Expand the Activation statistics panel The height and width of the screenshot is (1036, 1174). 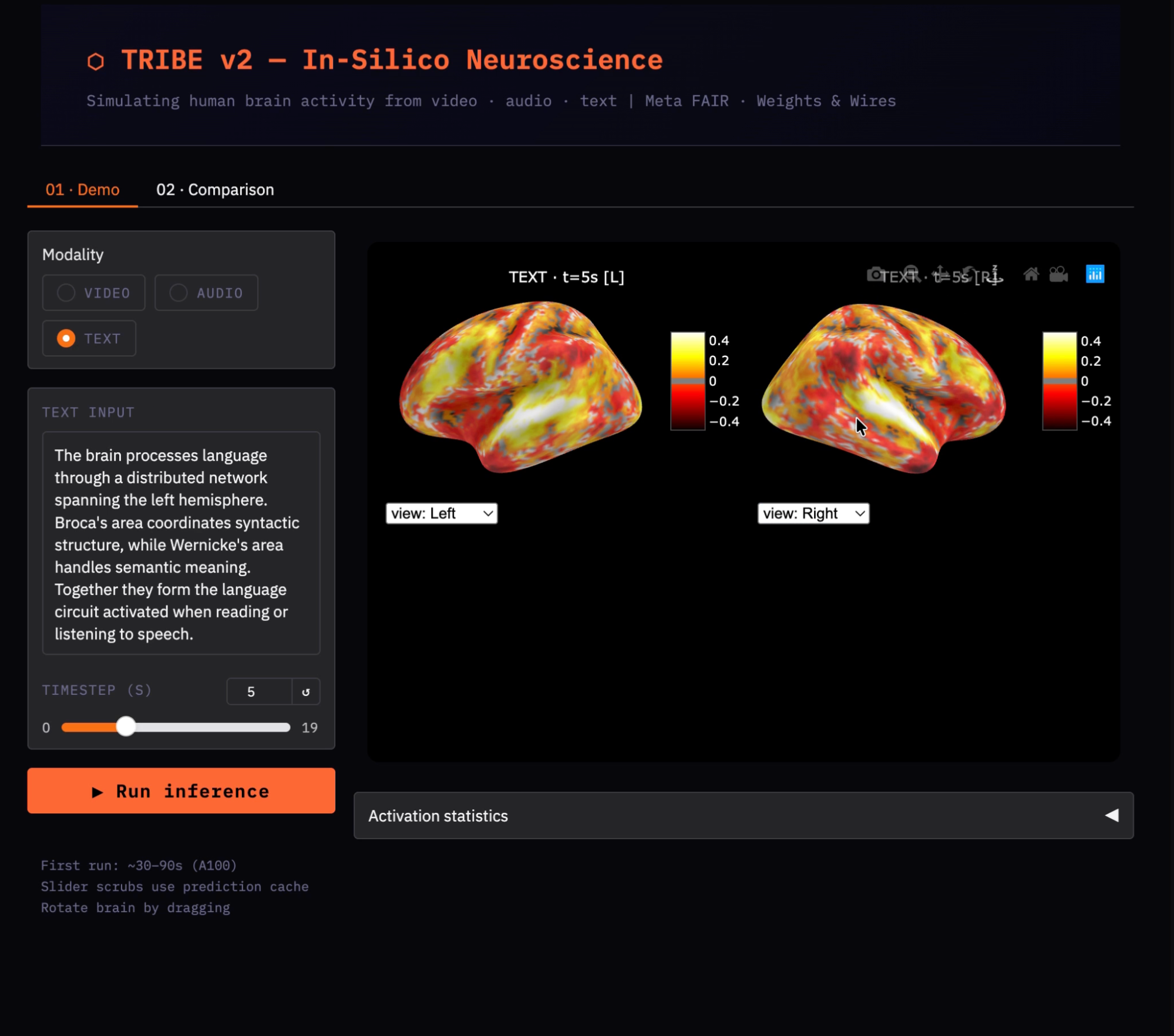(x=743, y=815)
